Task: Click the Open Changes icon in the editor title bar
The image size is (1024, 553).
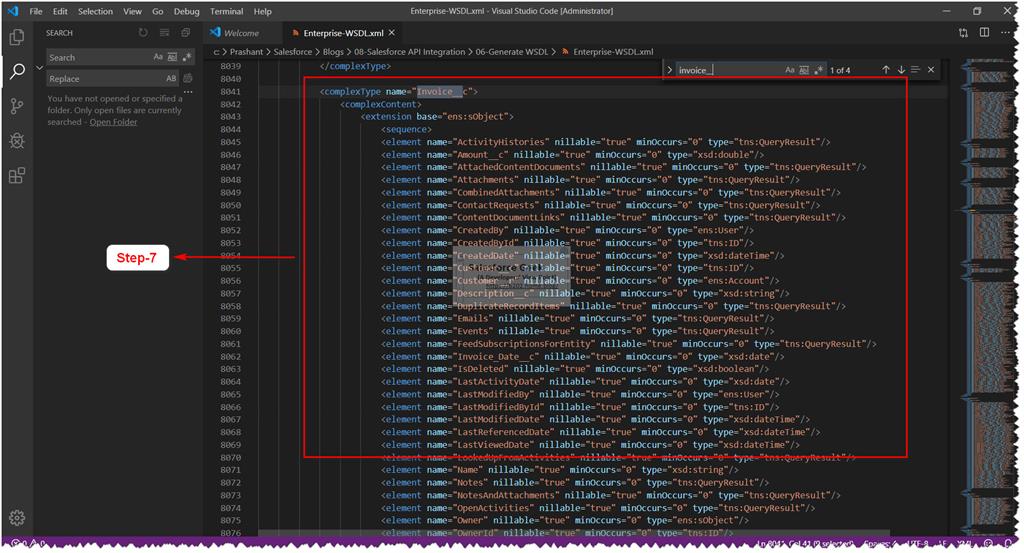Action: click(963, 33)
